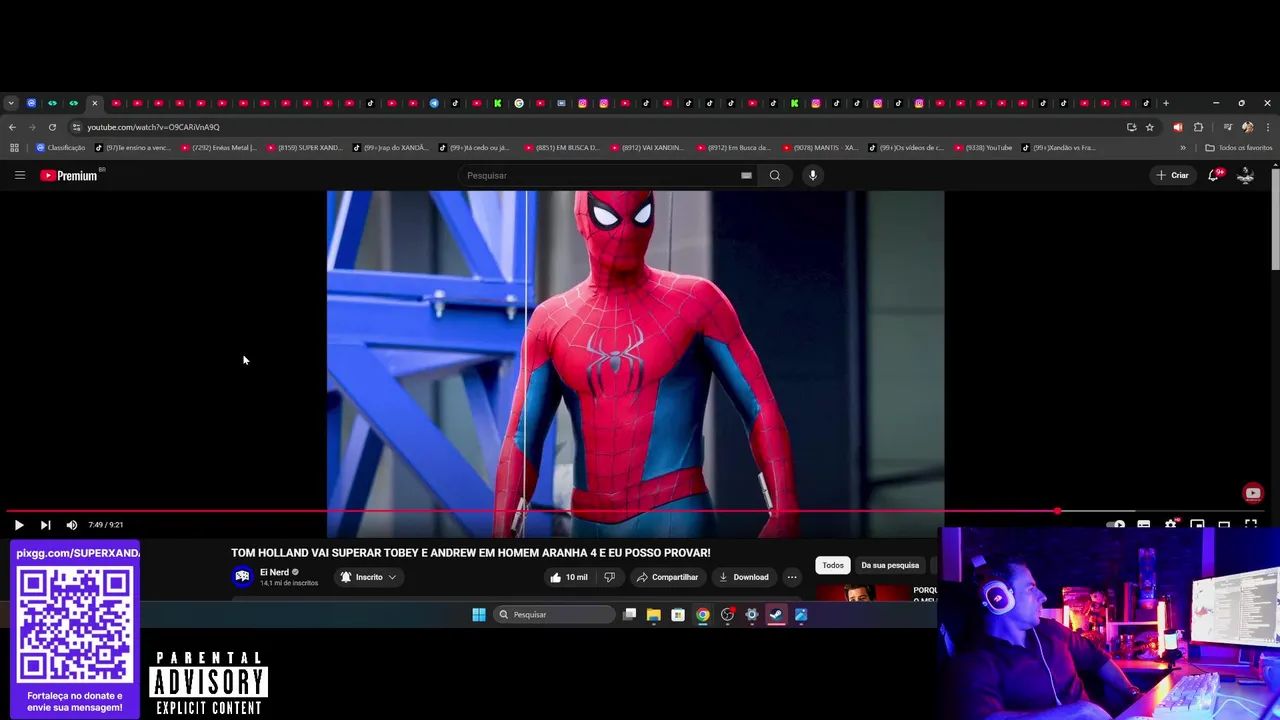Open the red YouTube watermark in player
The image size is (1280, 720).
click(x=1253, y=493)
